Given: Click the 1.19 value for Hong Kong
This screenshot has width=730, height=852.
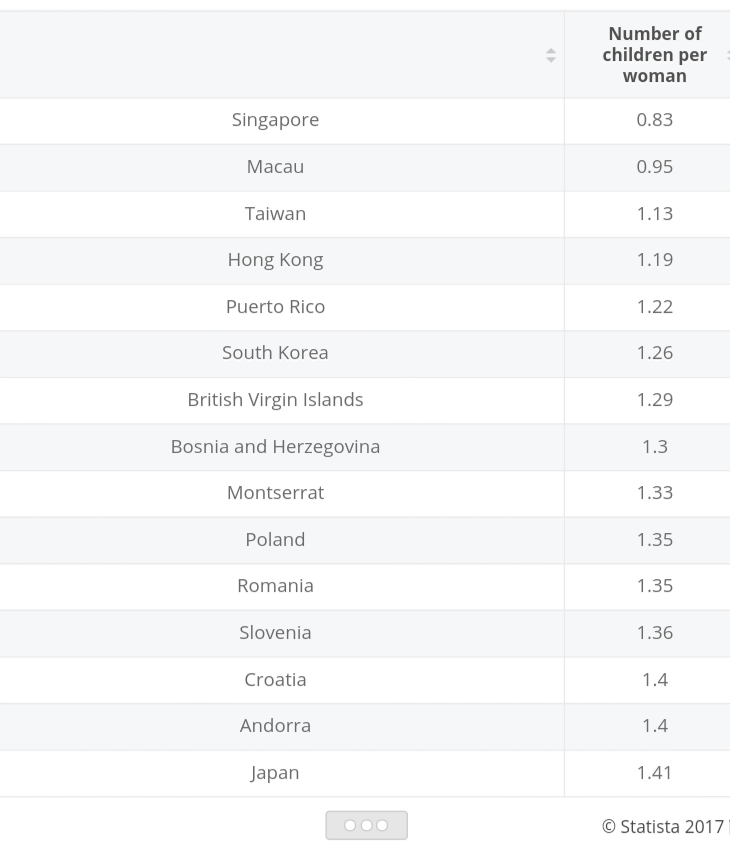Looking at the screenshot, I should tap(654, 260).
